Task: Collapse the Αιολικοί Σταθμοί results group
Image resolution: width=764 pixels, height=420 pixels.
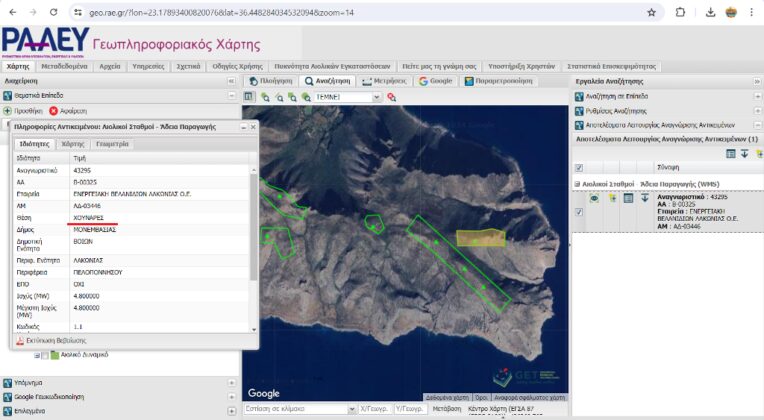Action: tap(577, 184)
